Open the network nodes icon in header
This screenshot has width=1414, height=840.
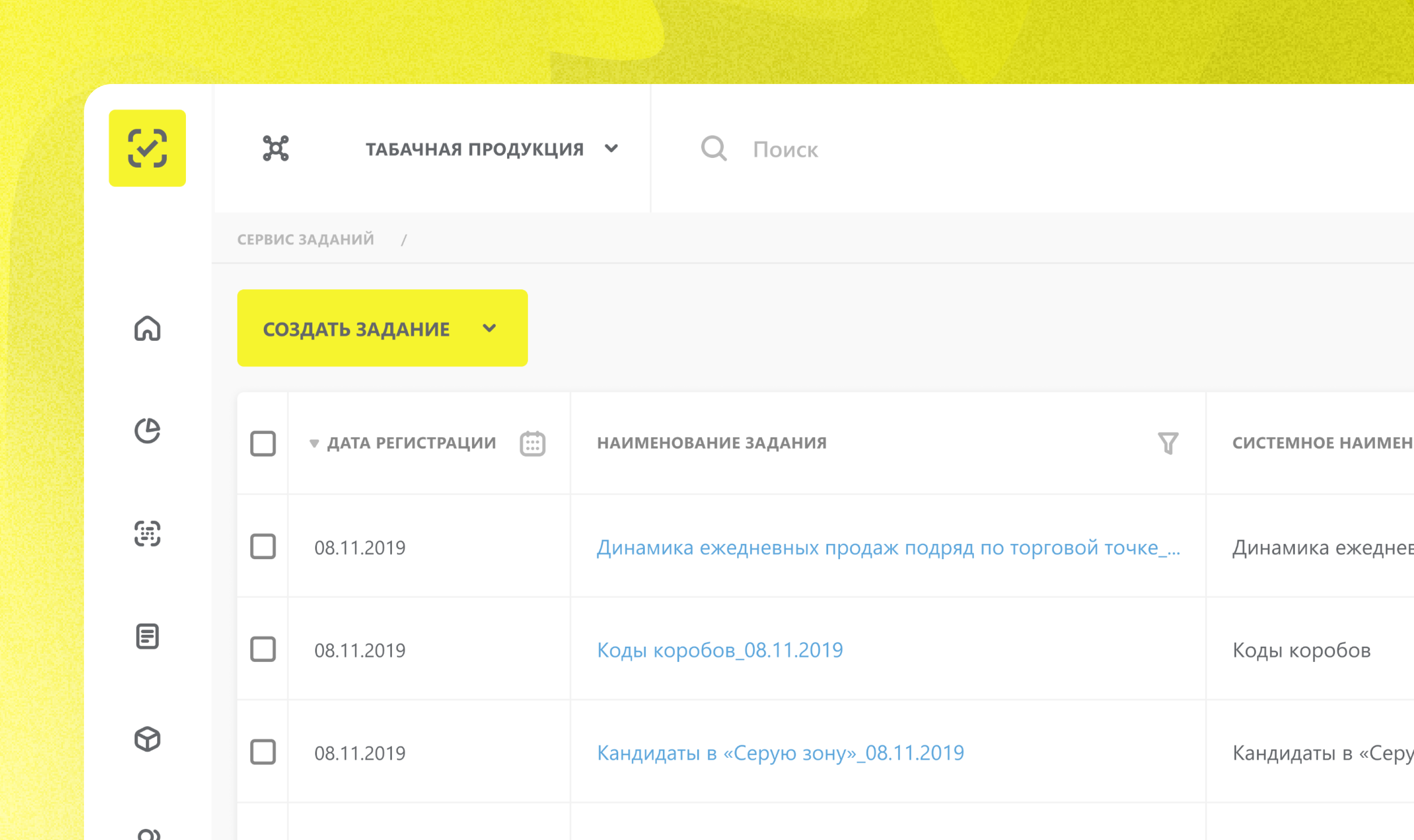276,148
